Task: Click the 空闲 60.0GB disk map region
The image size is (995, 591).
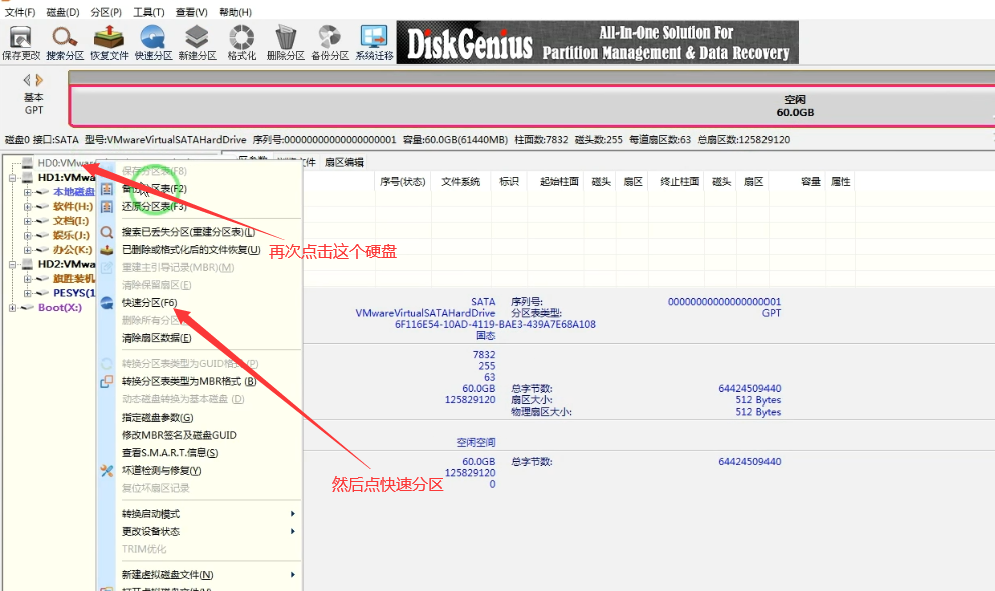Action: click(x=532, y=106)
